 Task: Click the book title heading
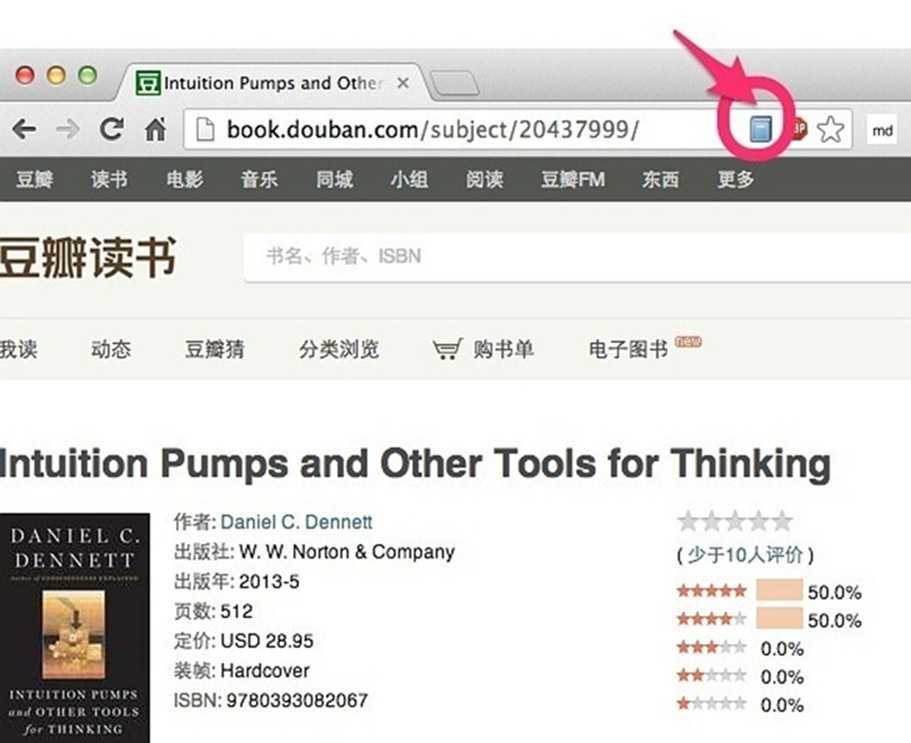pyautogui.click(x=415, y=464)
